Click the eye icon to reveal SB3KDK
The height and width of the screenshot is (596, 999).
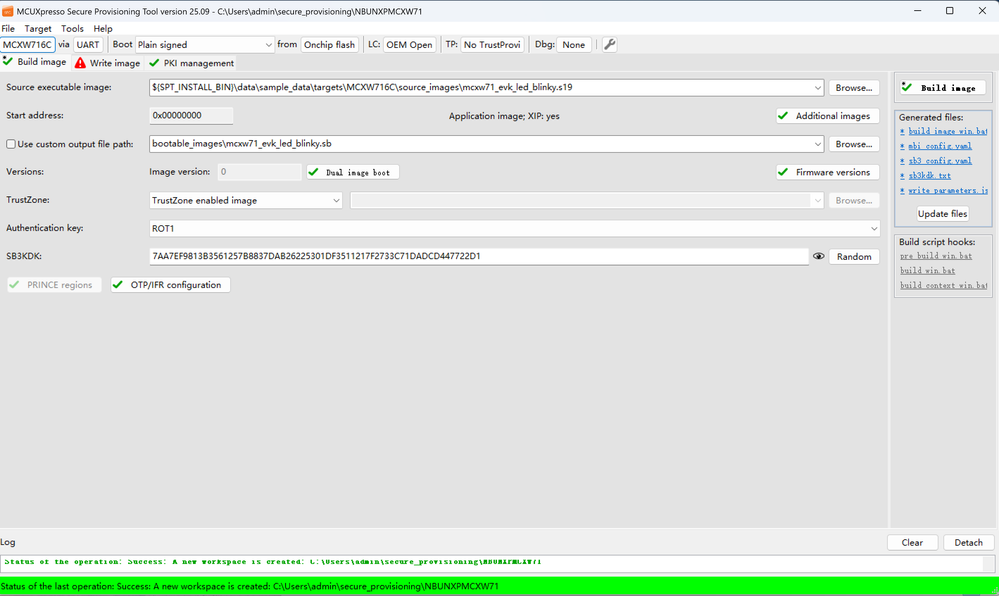point(819,256)
